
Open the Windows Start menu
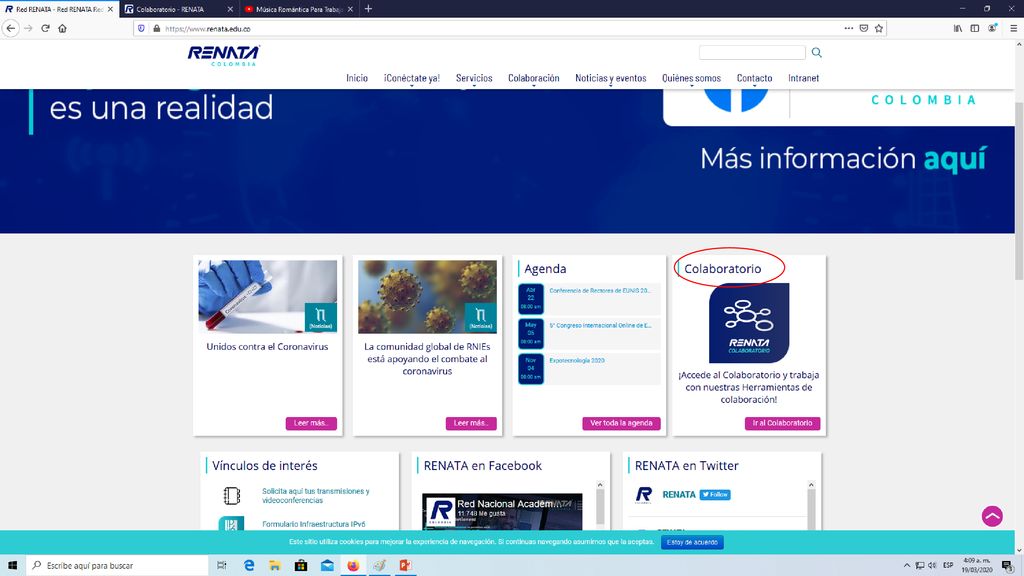[12, 565]
